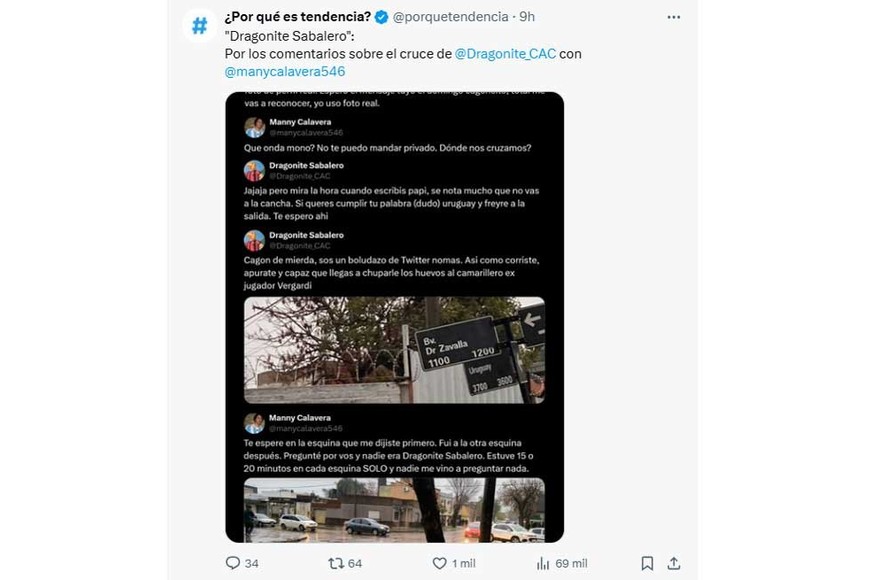Click the 1 mil likes count

465,563
